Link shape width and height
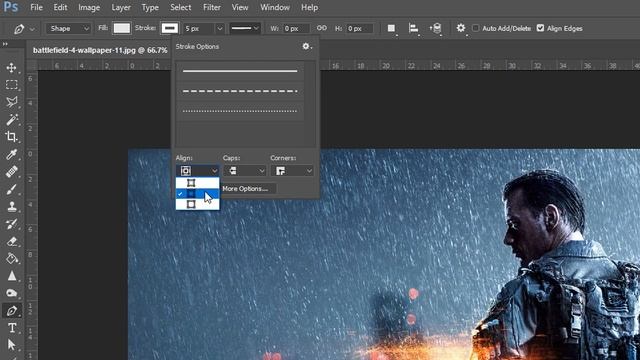Image resolution: width=640 pixels, height=360 pixels. click(322, 28)
